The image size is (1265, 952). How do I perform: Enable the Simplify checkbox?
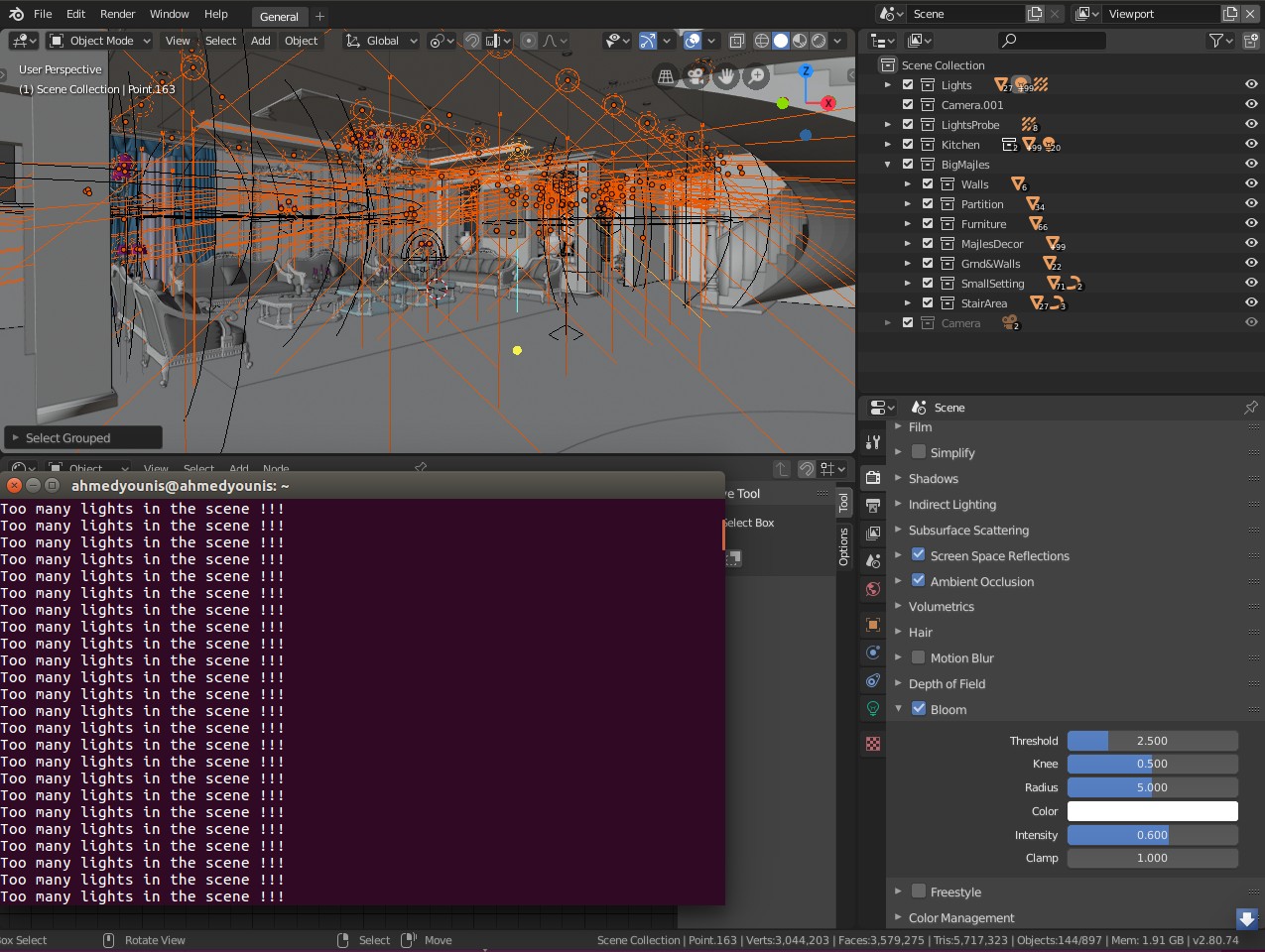coord(919,452)
